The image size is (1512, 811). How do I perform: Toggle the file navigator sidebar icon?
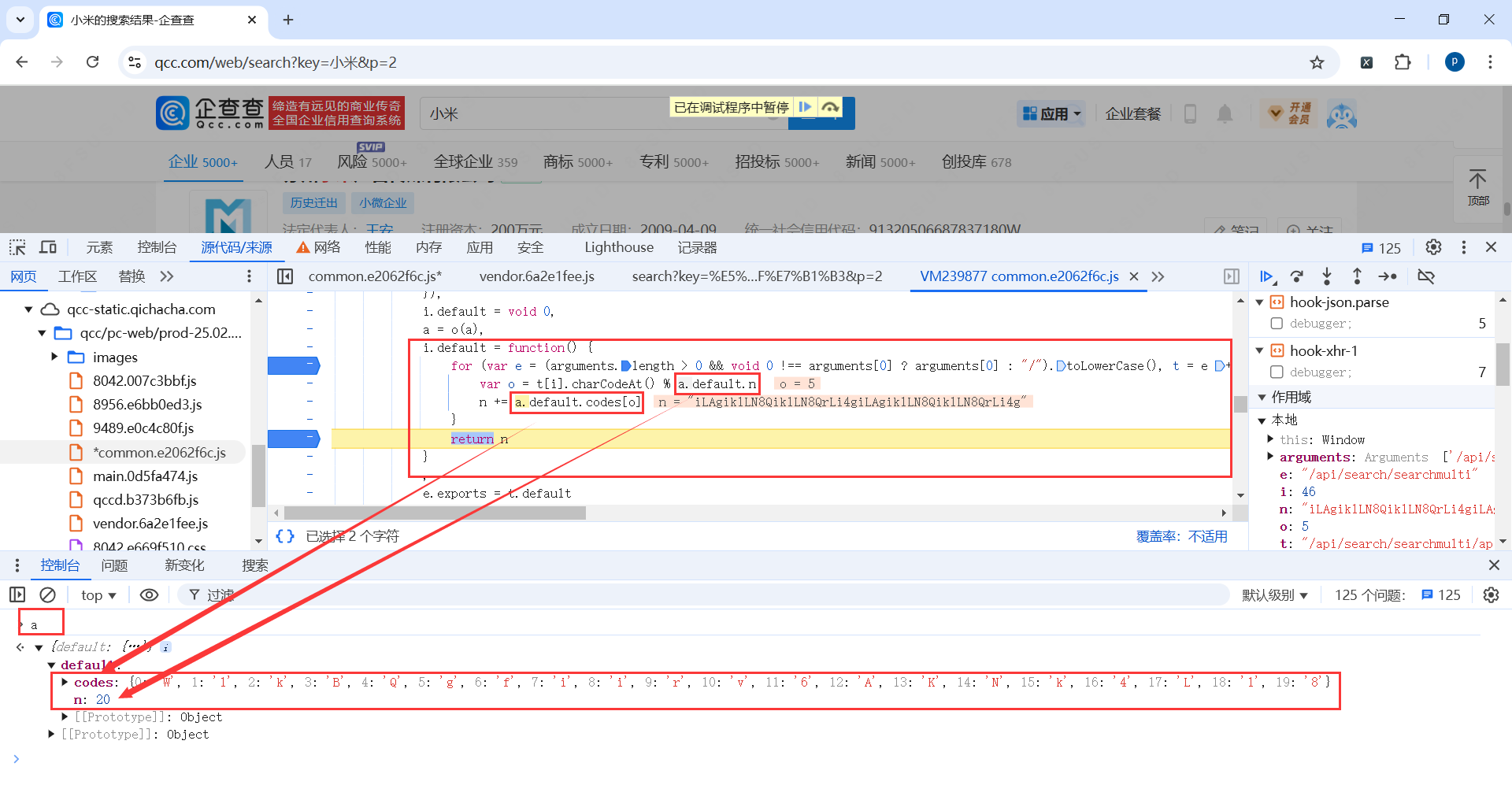pyautogui.click(x=285, y=276)
